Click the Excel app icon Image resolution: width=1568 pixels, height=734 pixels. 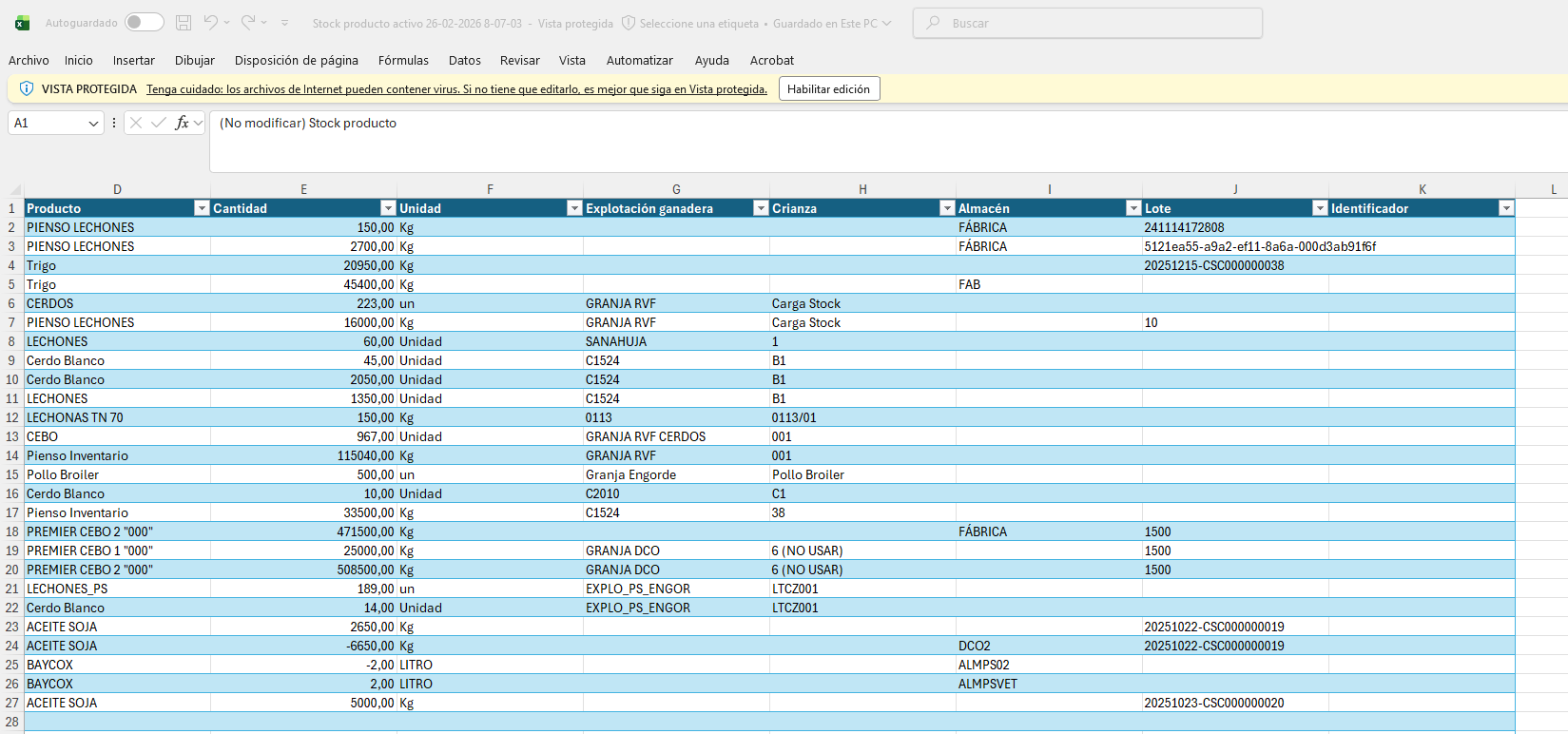tap(22, 23)
